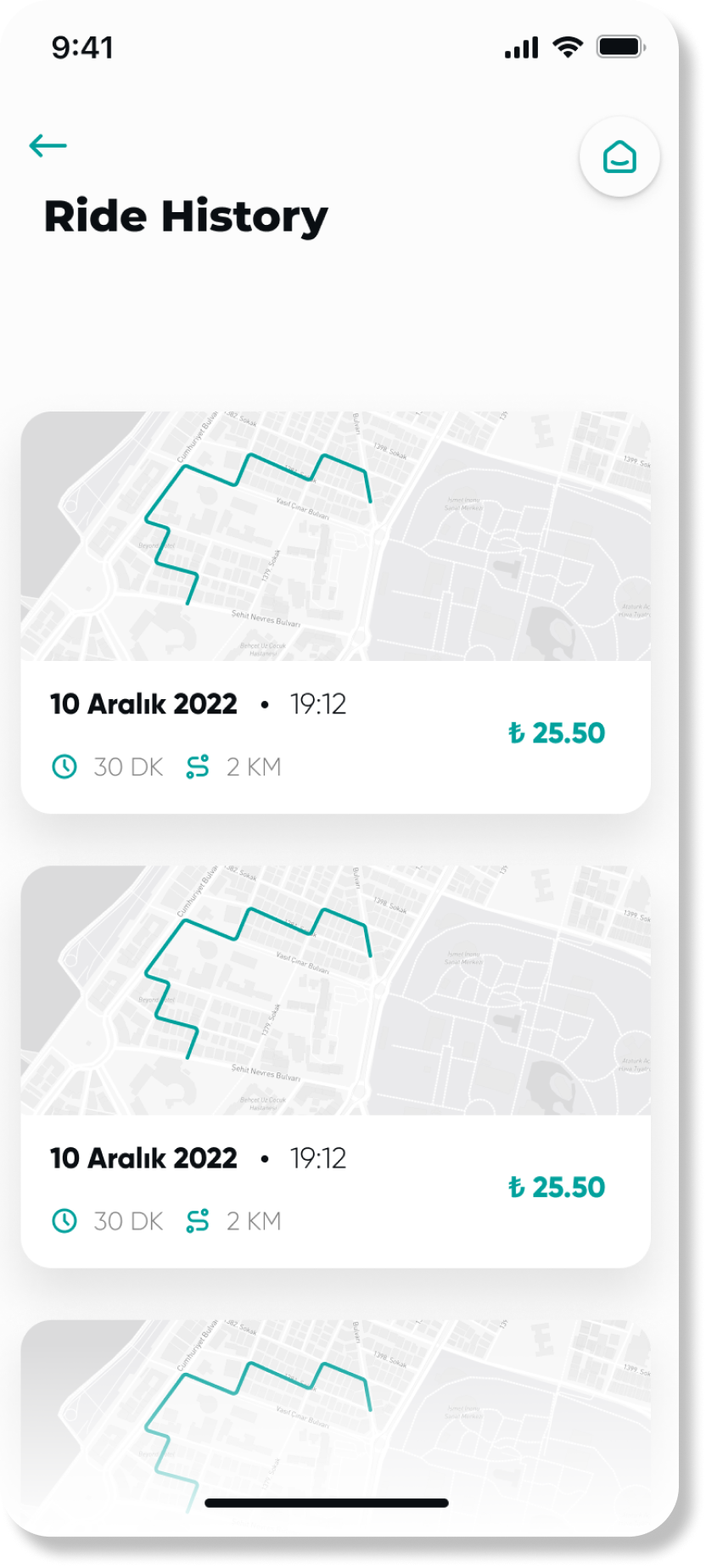Open the home icon button
Viewport: 706px width, 1568px height.
point(619,157)
